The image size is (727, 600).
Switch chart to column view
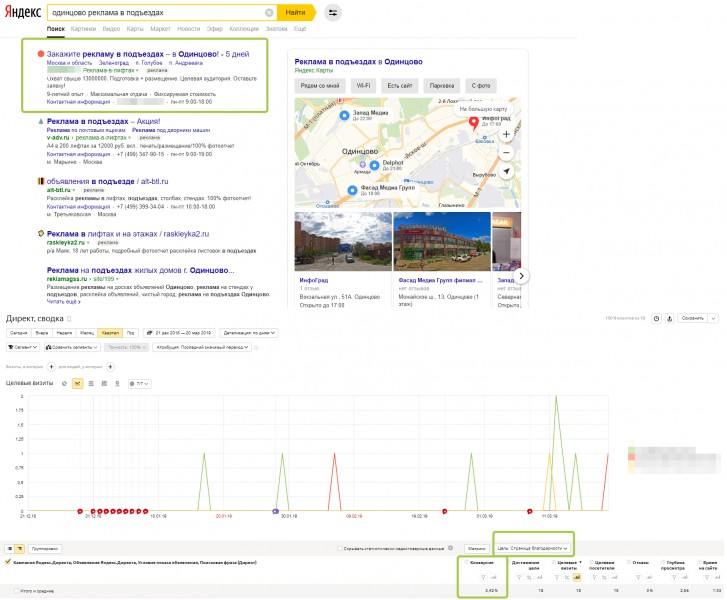click(104, 383)
